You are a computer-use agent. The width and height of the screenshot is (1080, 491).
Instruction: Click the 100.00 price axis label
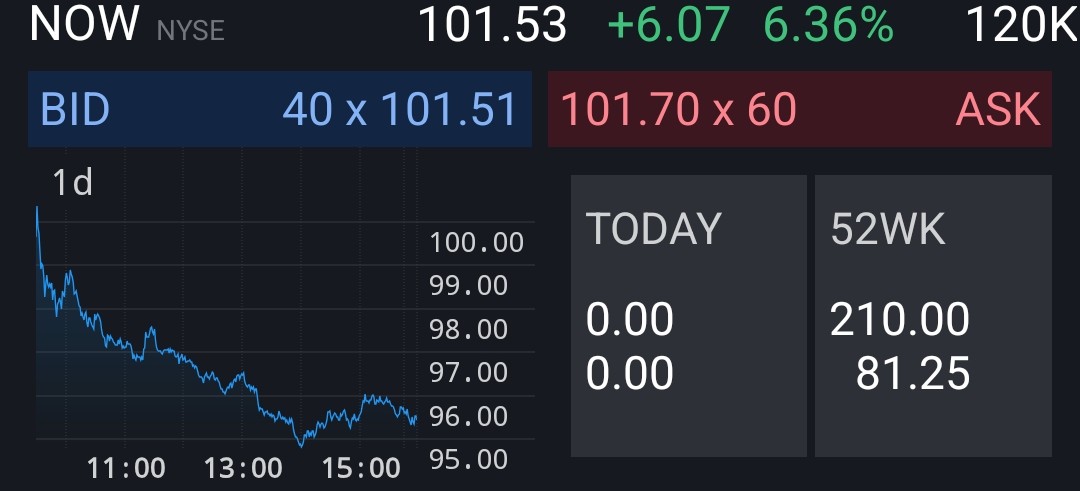point(477,242)
